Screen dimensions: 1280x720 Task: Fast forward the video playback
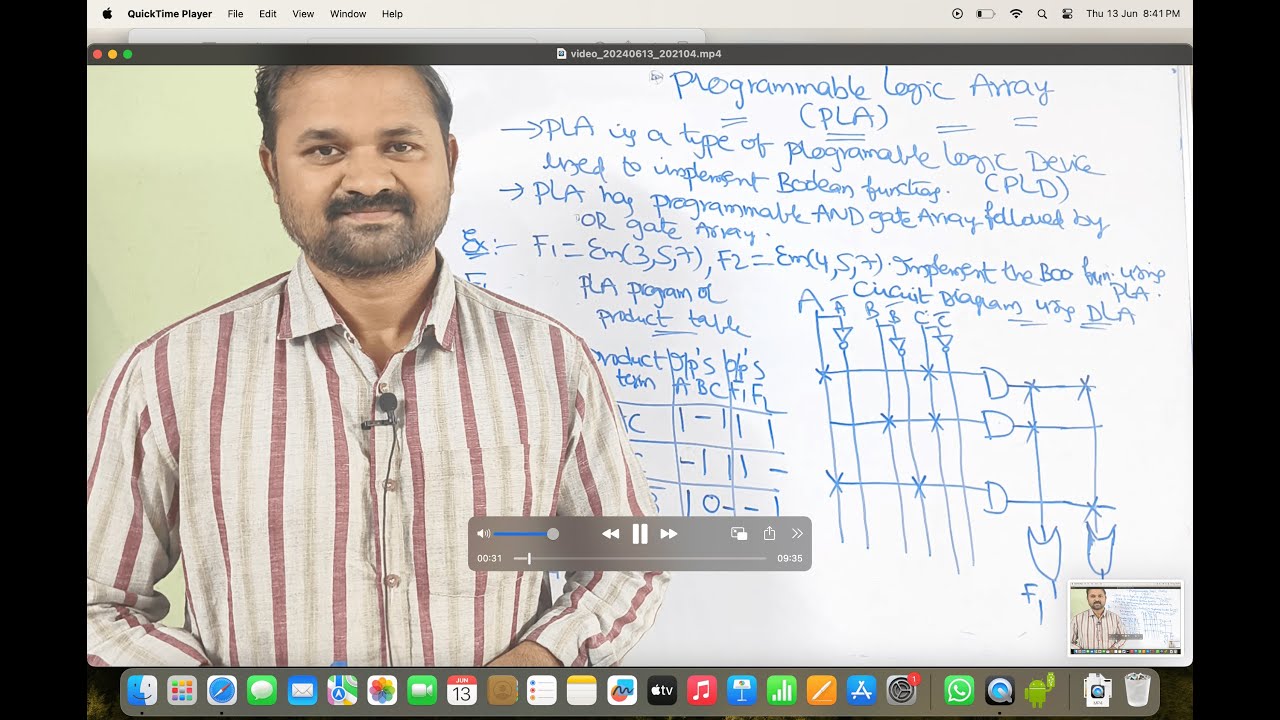tap(669, 534)
